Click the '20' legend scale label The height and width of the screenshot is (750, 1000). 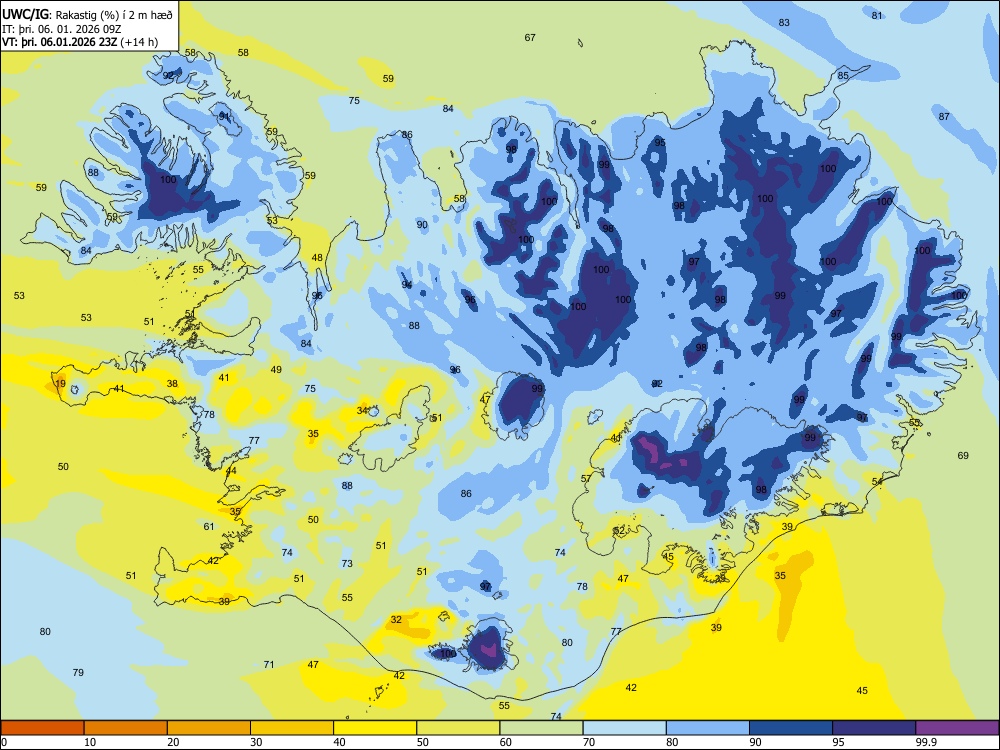click(x=173, y=742)
